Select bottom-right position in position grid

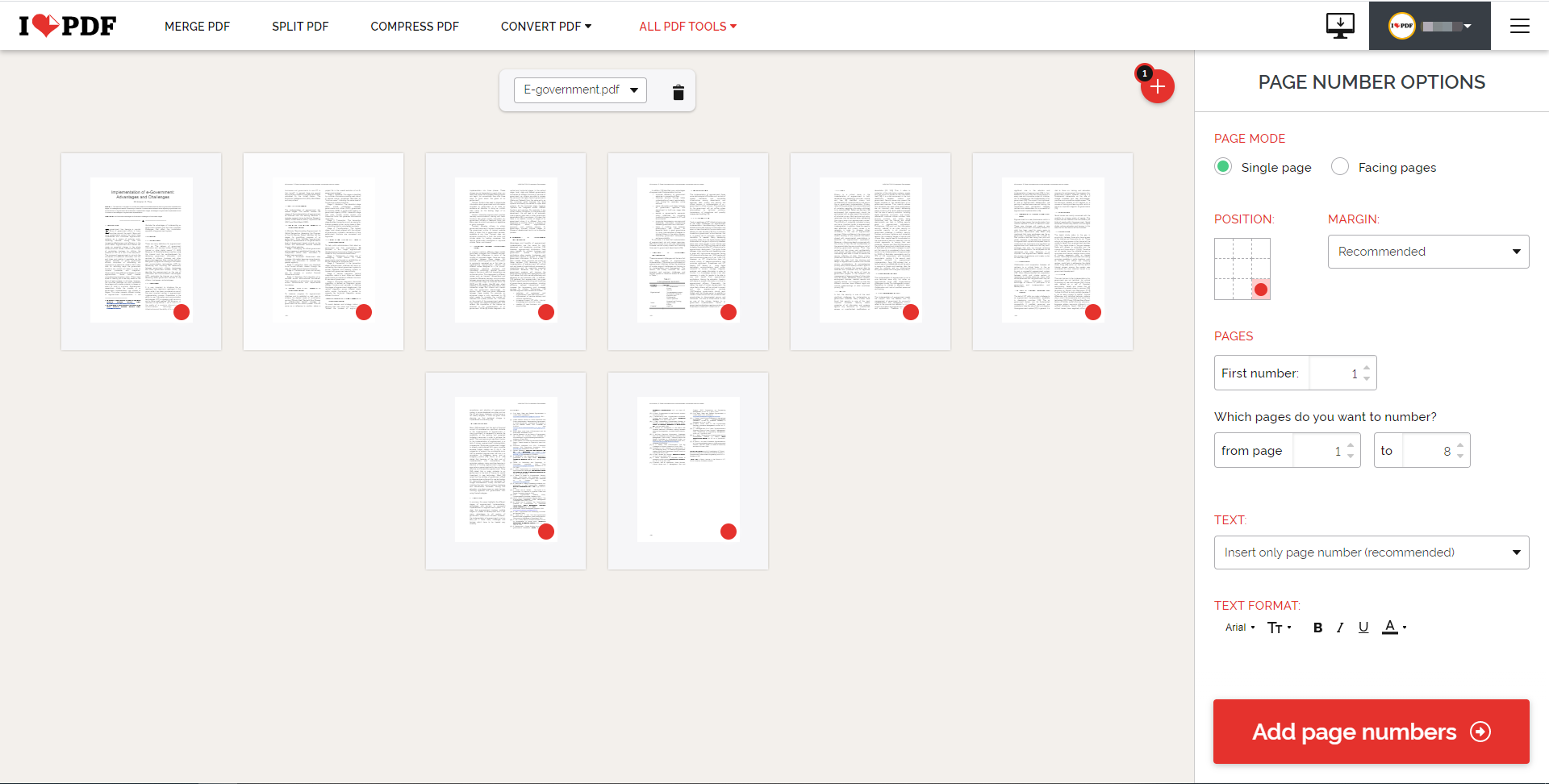[x=1261, y=290]
